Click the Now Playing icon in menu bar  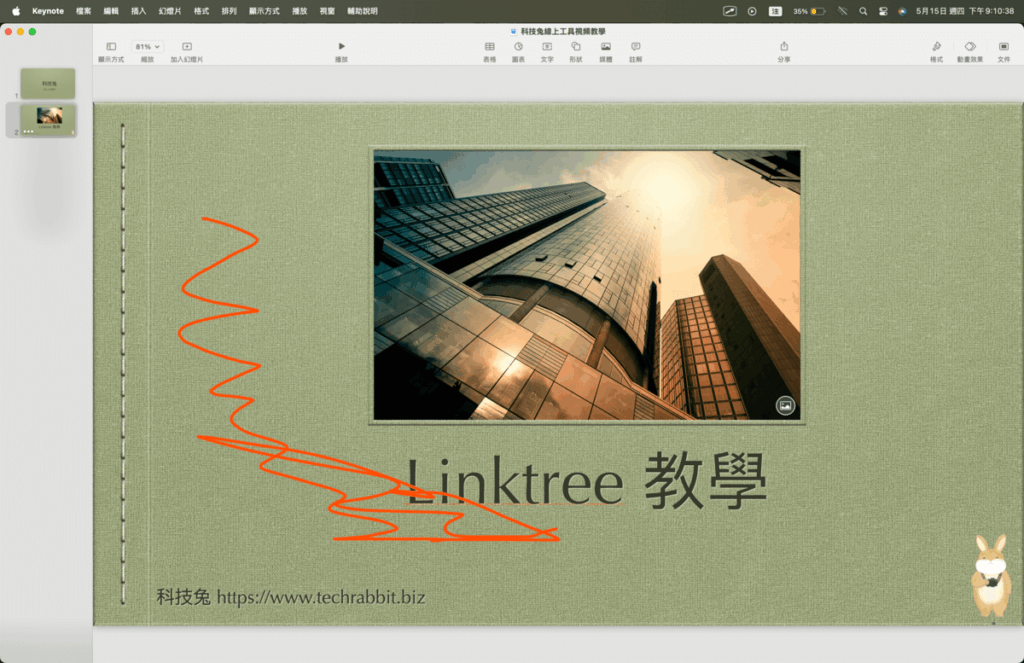pos(752,11)
